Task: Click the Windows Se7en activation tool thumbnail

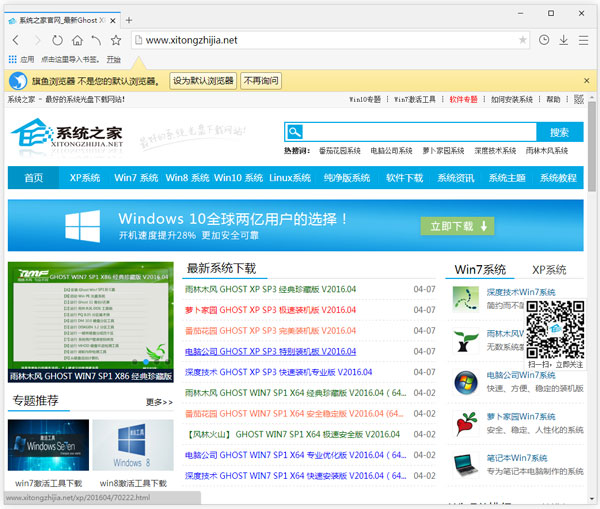Action: (48, 445)
